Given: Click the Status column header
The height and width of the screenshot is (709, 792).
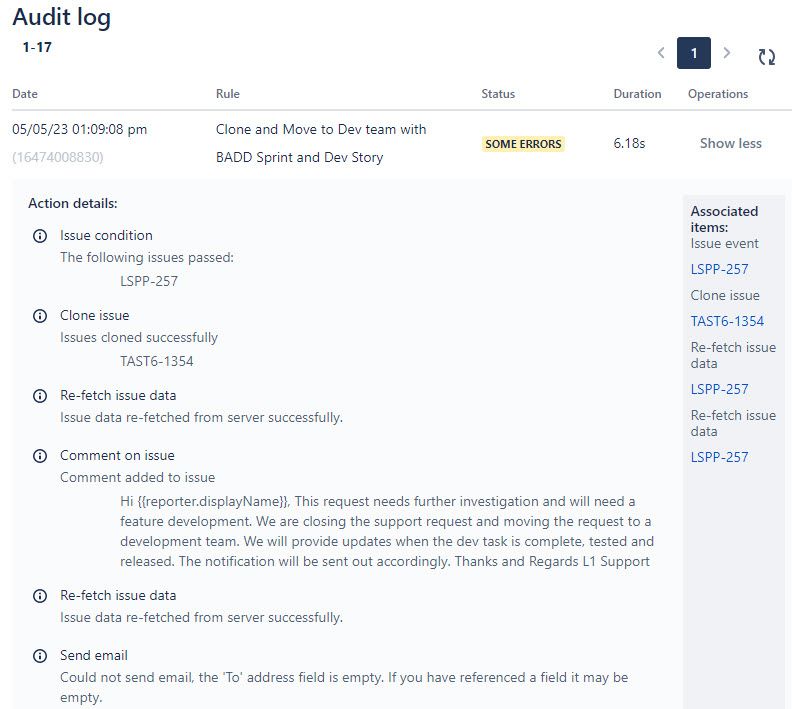Looking at the screenshot, I should pos(498,94).
